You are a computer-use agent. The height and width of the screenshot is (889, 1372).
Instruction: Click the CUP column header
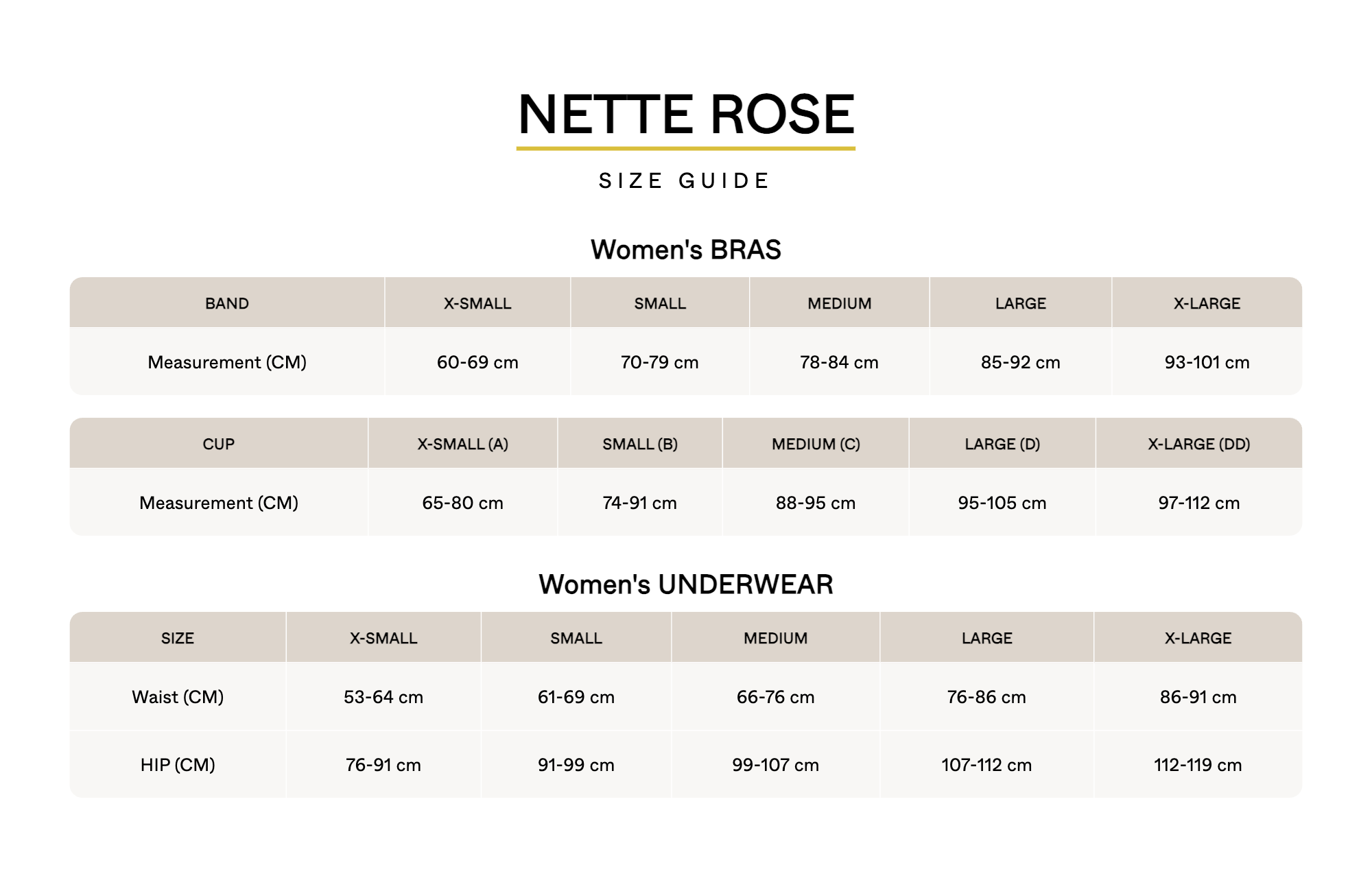click(x=219, y=444)
